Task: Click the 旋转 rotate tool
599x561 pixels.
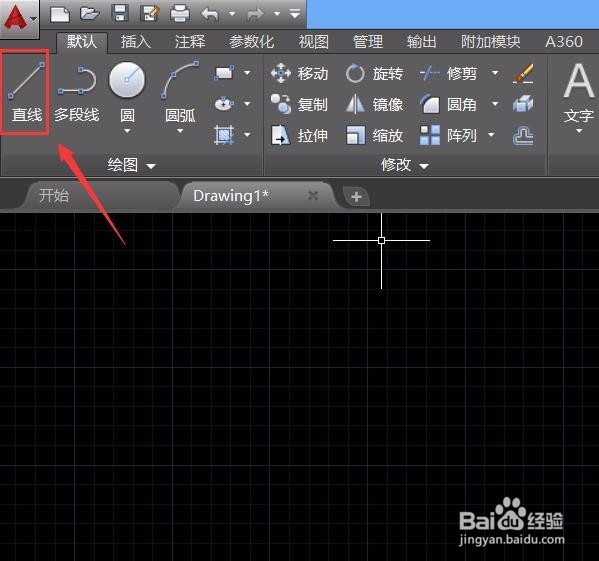Action: pyautogui.click(x=374, y=73)
